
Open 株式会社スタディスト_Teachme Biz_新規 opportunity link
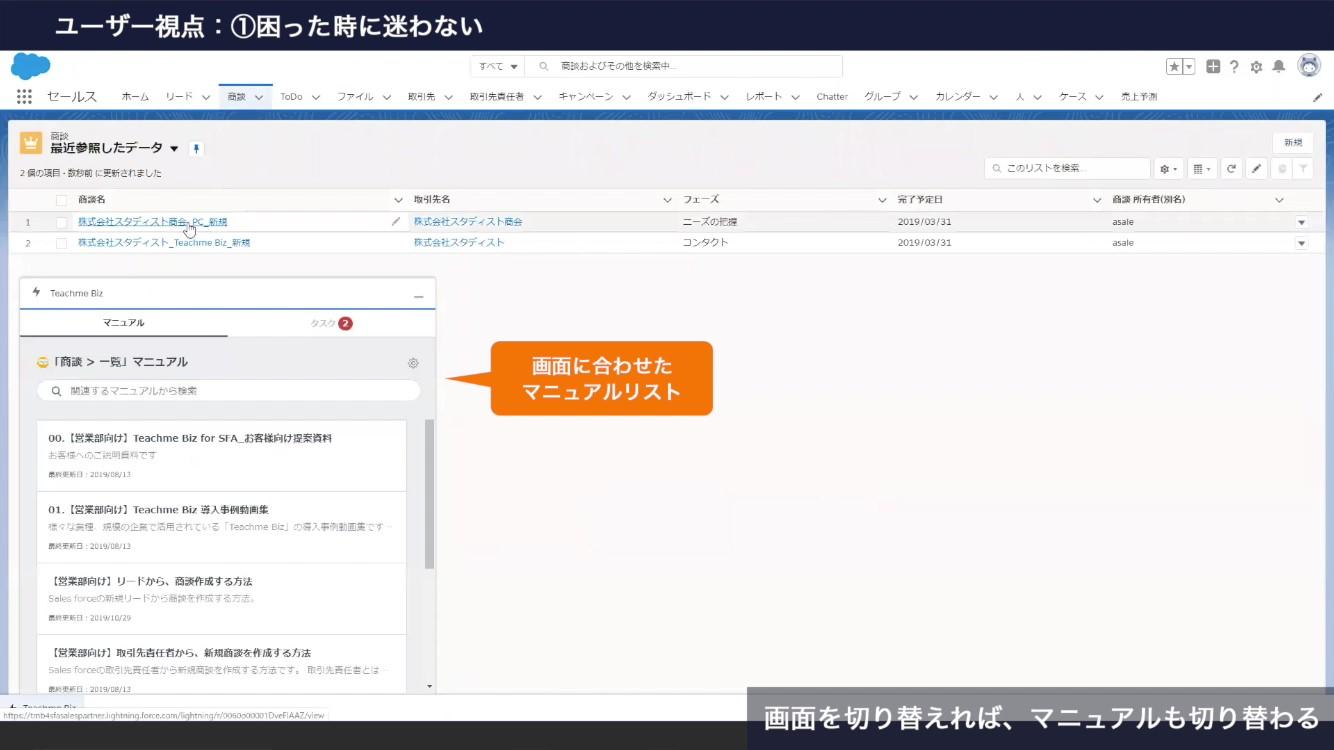pos(164,243)
